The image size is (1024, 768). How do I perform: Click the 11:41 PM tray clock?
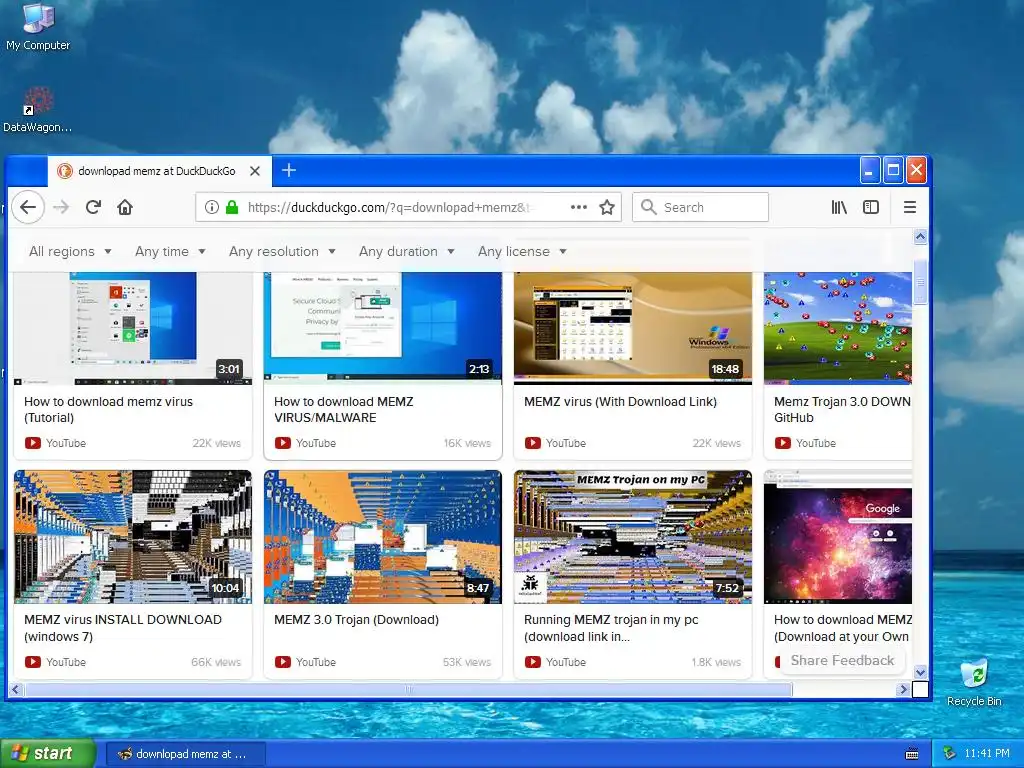[987, 754]
